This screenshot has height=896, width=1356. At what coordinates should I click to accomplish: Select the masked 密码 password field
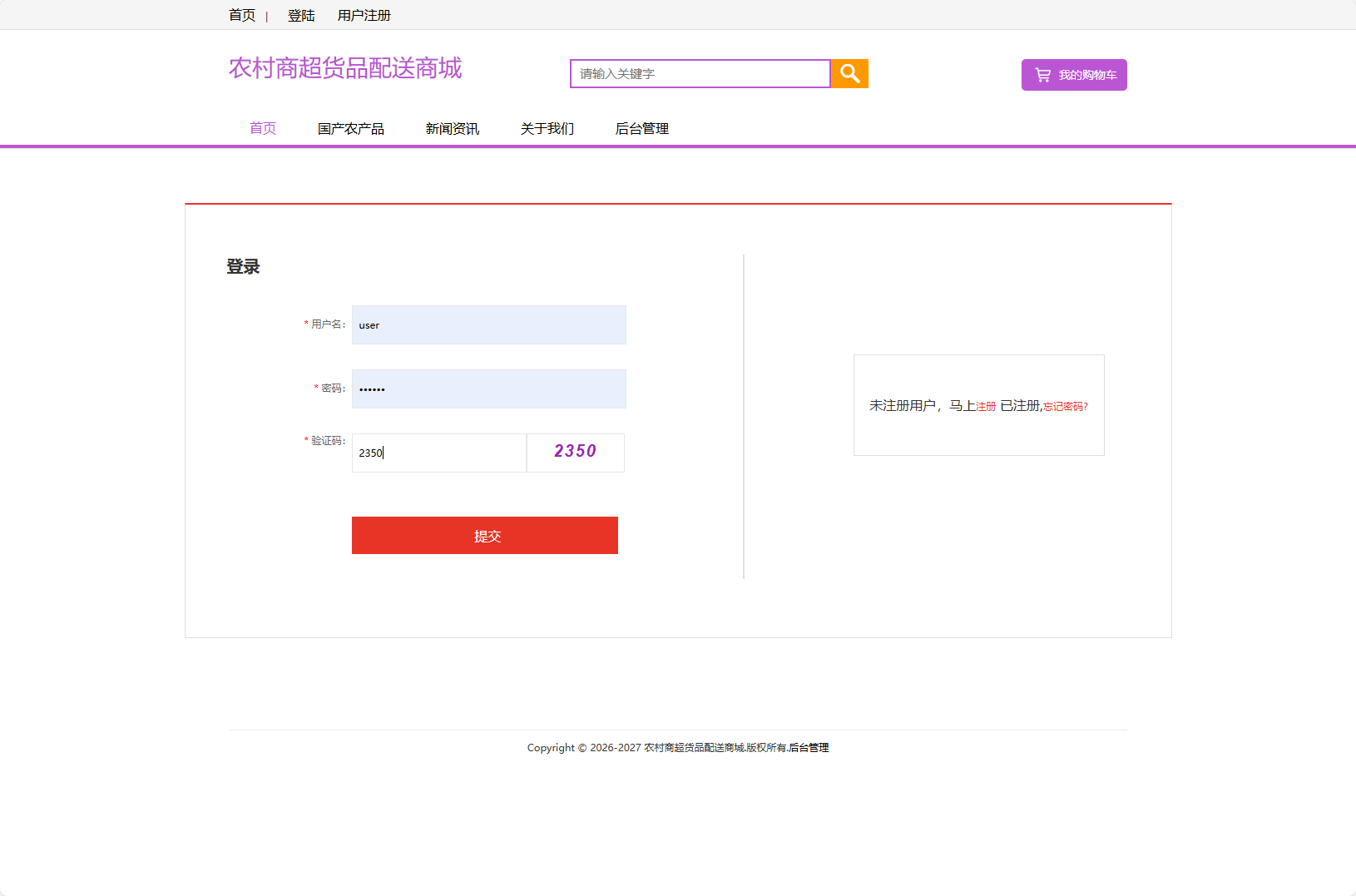click(x=488, y=389)
